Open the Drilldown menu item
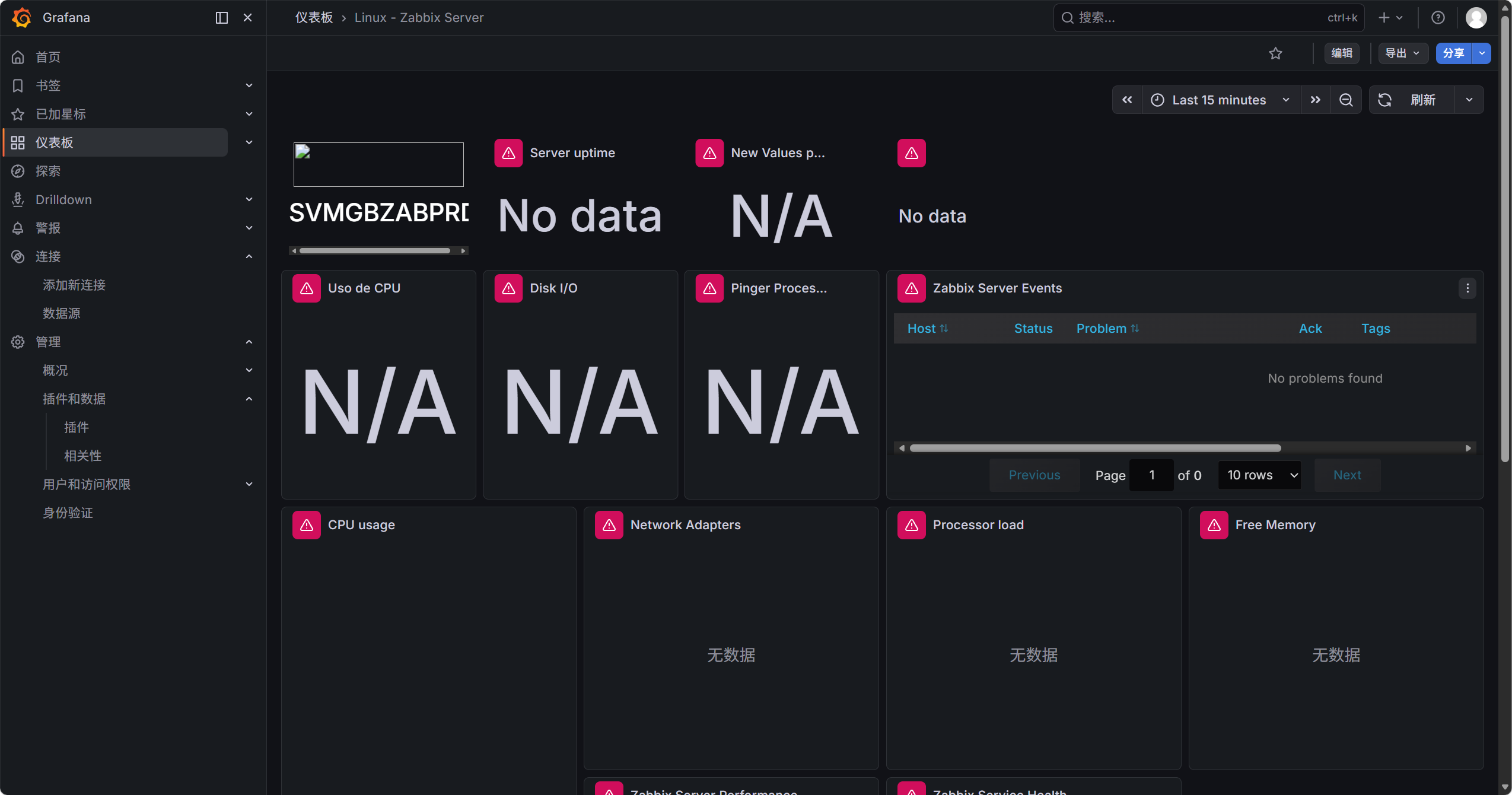The height and width of the screenshot is (795, 1512). tap(63, 199)
